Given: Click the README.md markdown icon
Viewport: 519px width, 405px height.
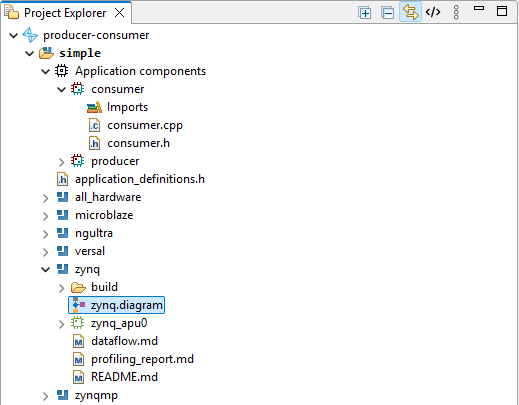Looking at the screenshot, I should pos(78,377).
